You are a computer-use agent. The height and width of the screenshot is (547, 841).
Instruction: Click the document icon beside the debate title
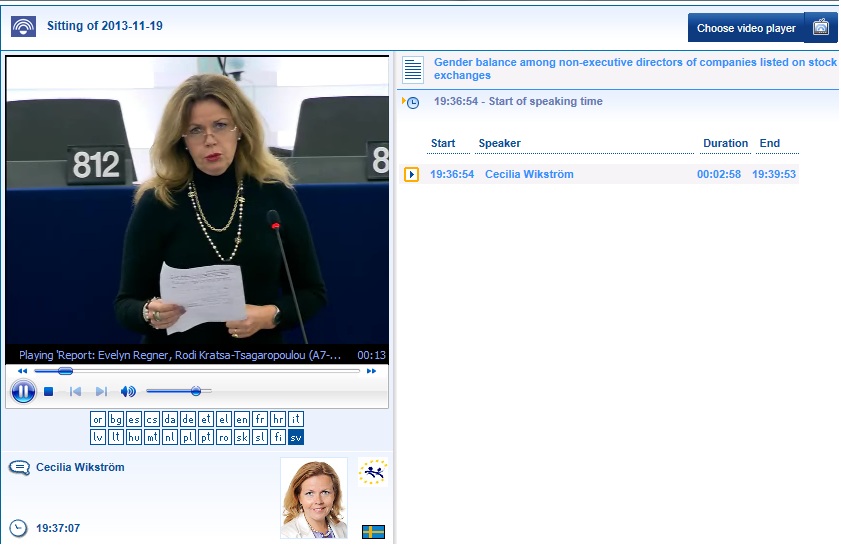pos(413,70)
